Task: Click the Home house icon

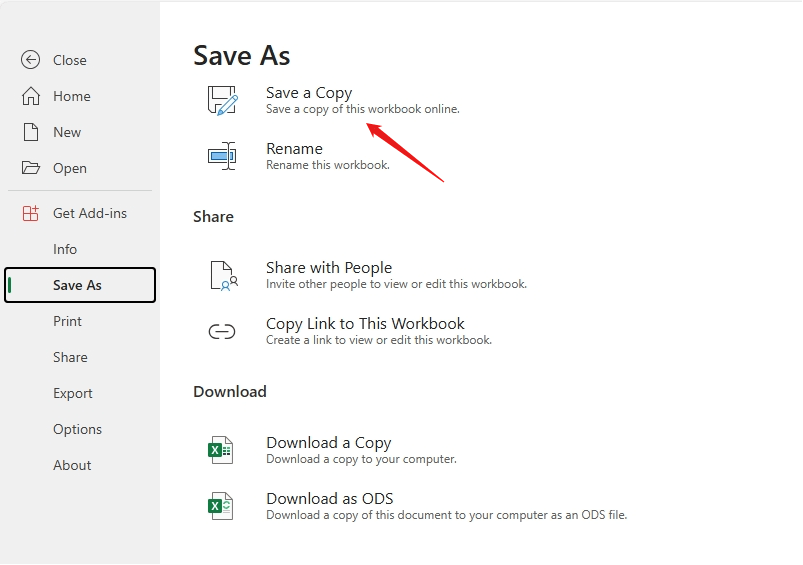Action: [31, 96]
